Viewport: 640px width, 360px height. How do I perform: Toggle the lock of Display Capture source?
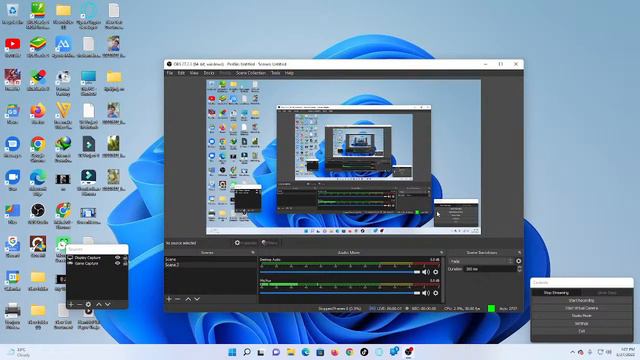tap(125, 258)
